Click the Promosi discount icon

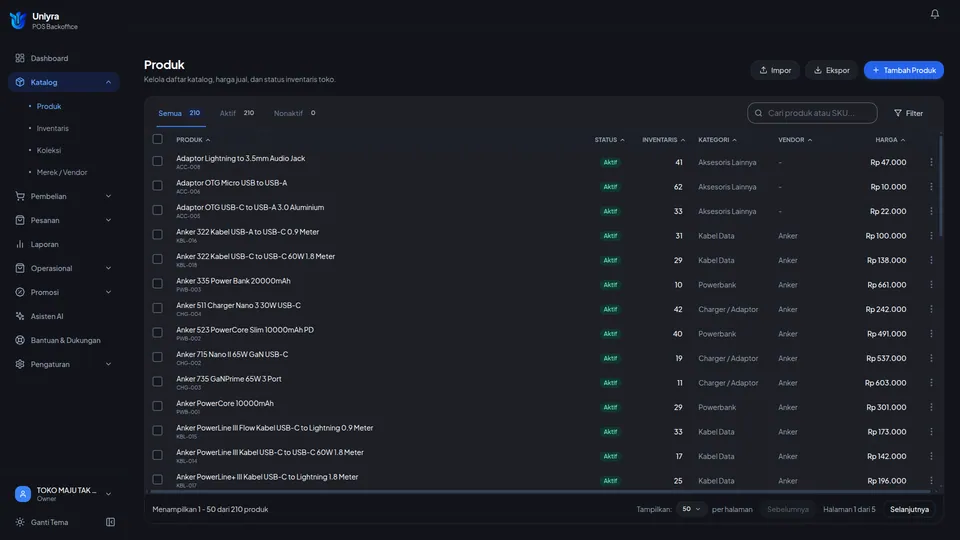tap(20, 292)
